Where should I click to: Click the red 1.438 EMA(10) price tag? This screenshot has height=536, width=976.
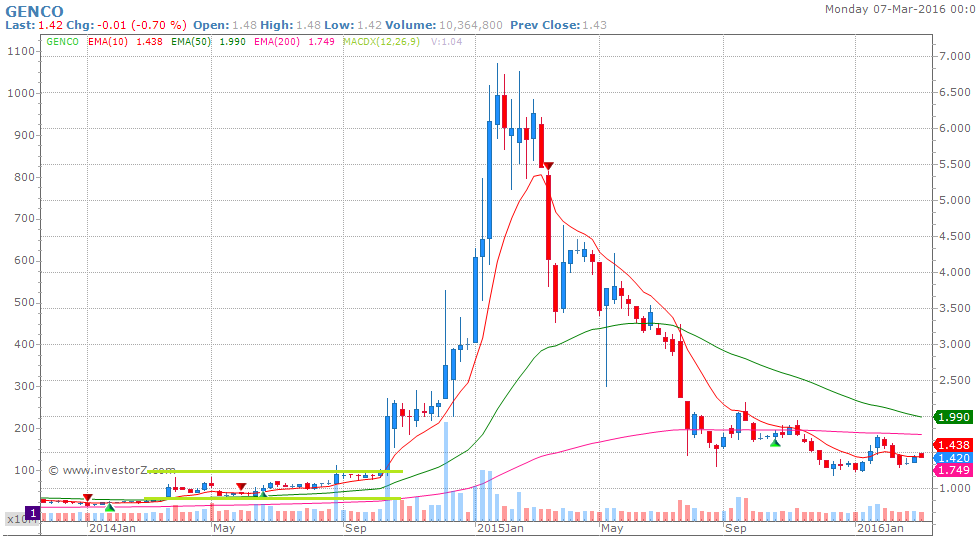point(953,445)
